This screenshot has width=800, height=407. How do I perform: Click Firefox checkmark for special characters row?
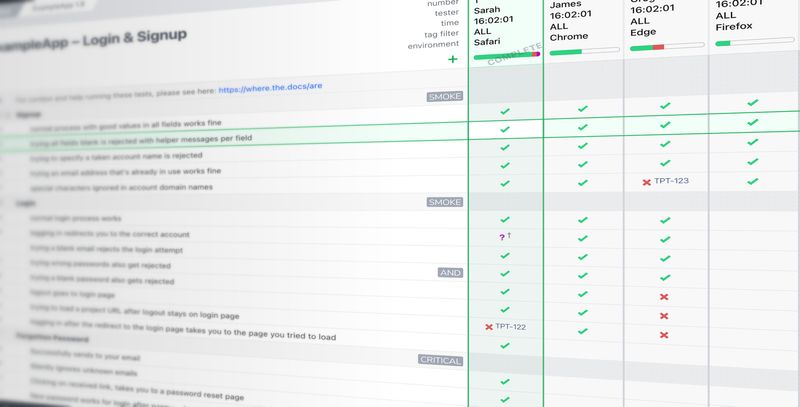(753, 182)
